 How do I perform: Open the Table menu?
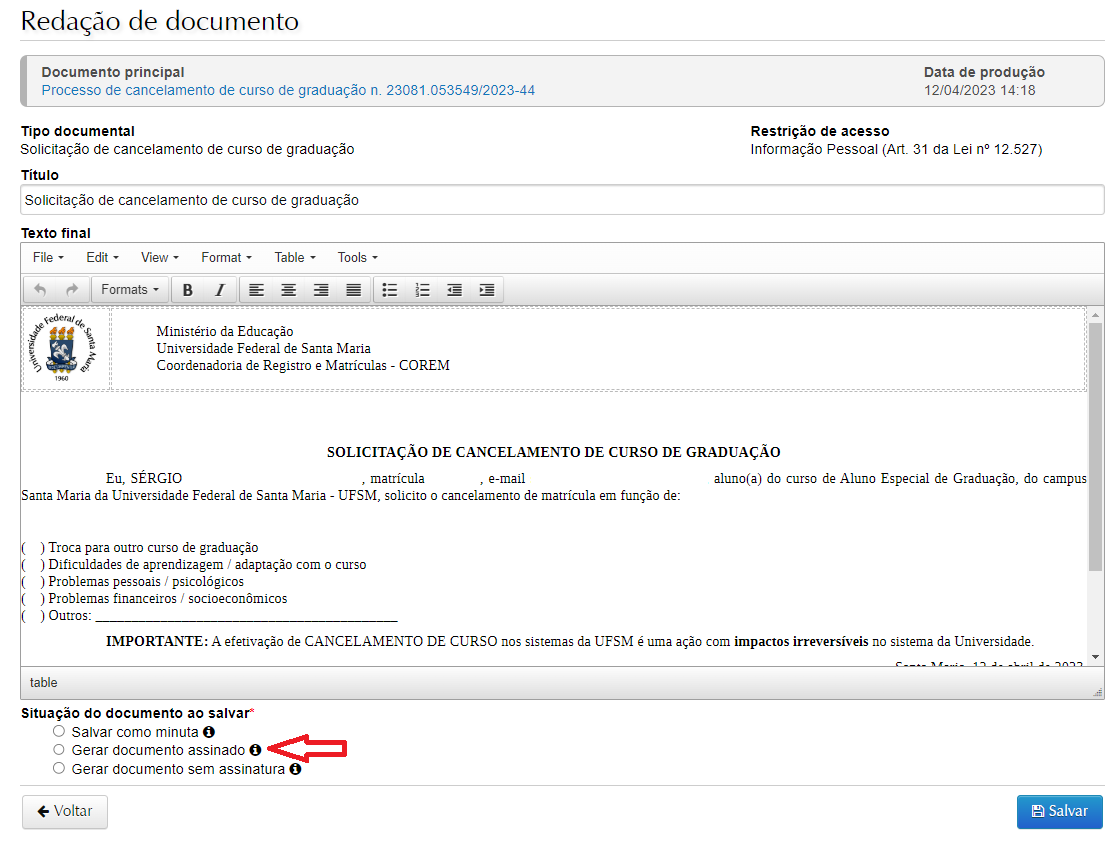(x=295, y=258)
